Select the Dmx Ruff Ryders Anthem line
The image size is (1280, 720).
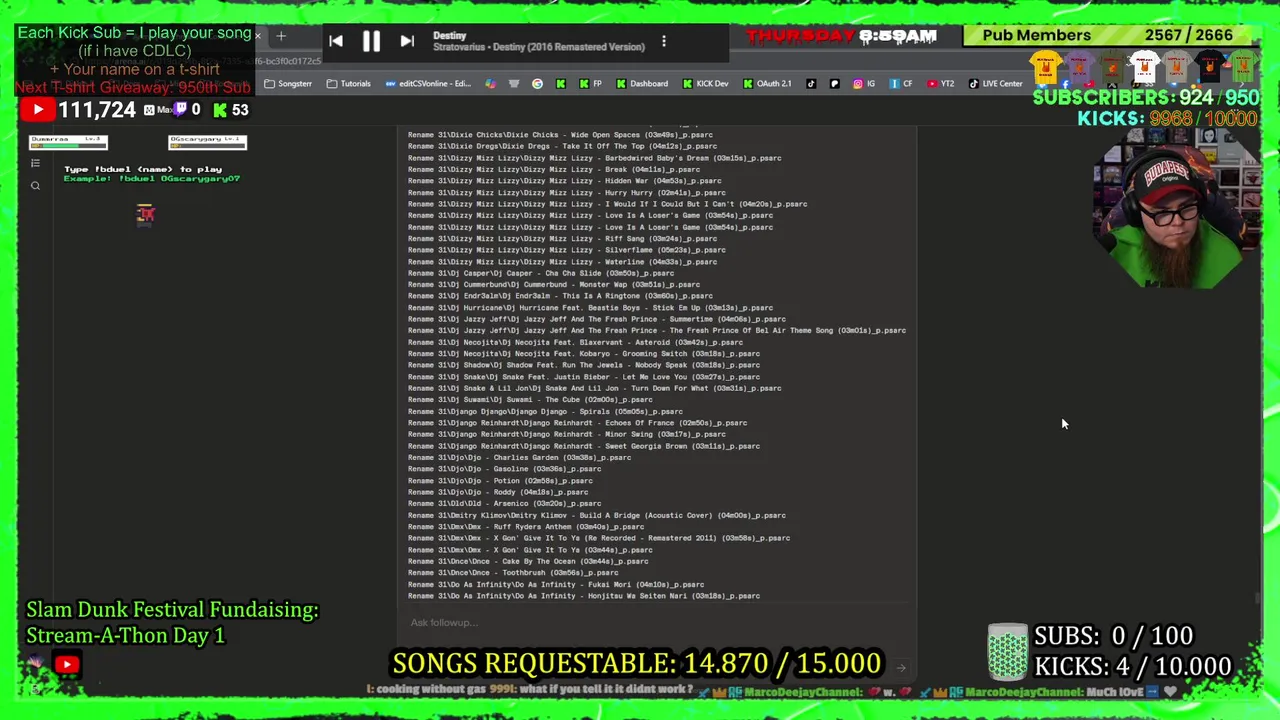tap(526, 527)
